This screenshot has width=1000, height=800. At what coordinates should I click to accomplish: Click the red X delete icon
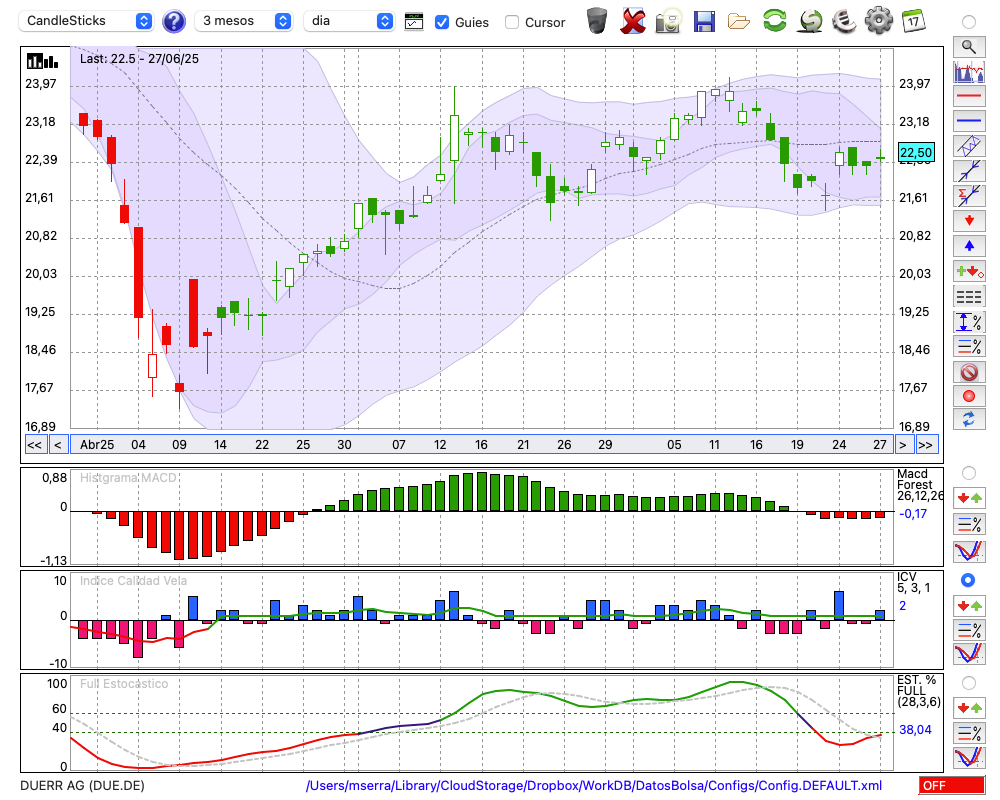[x=633, y=21]
